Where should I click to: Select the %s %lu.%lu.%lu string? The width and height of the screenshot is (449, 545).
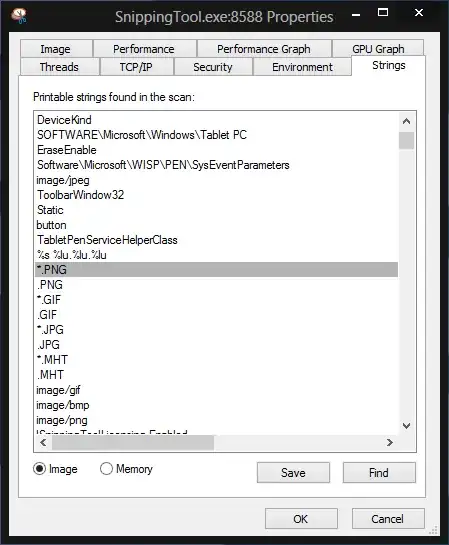click(217, 255)
